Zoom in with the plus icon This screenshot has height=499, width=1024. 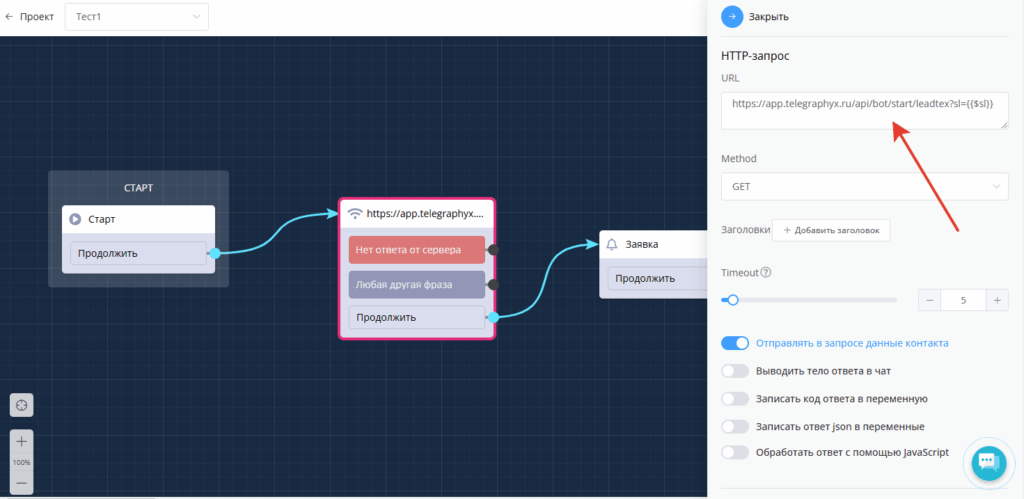(x=21, y=441)
